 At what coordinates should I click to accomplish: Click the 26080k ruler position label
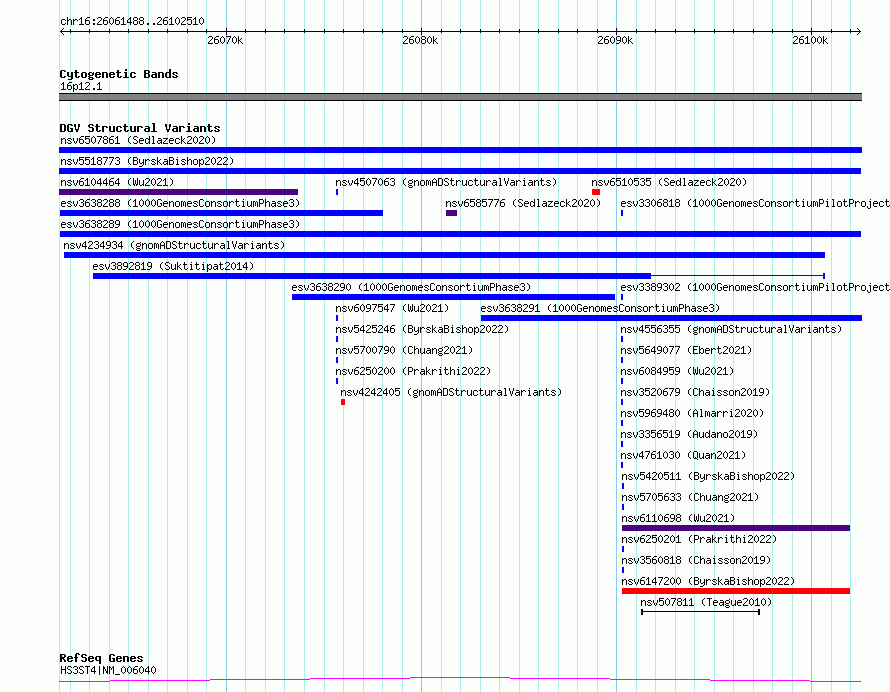coord(420,40)
